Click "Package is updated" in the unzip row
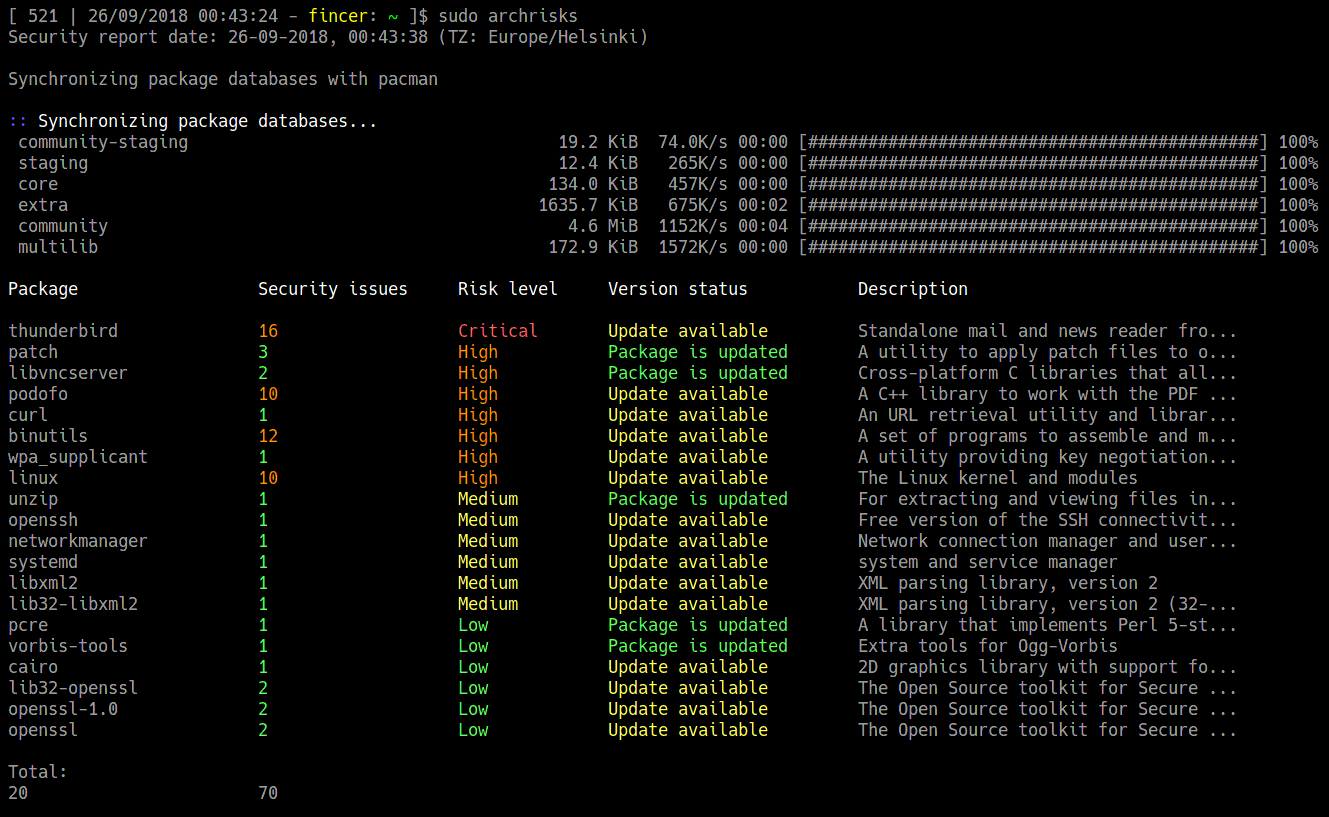 tap(698, 499)
